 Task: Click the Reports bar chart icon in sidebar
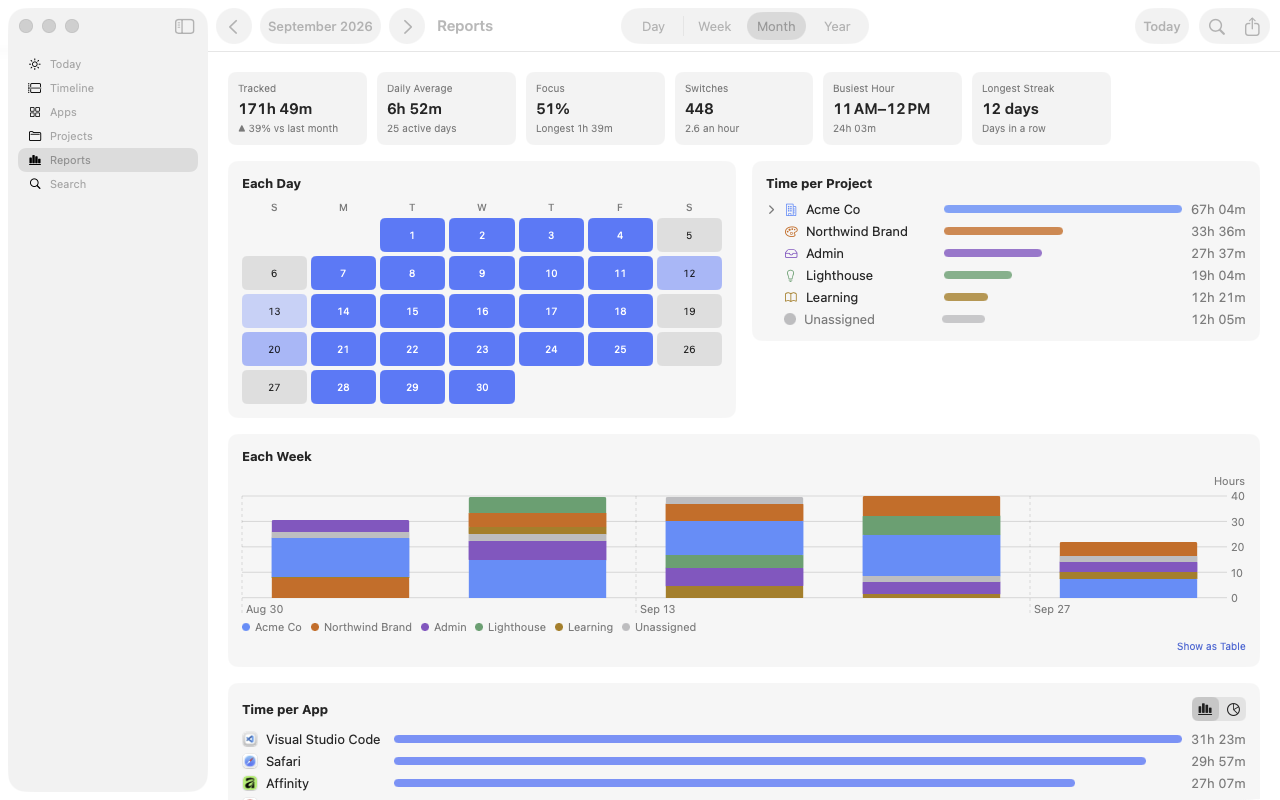[35, 160]
